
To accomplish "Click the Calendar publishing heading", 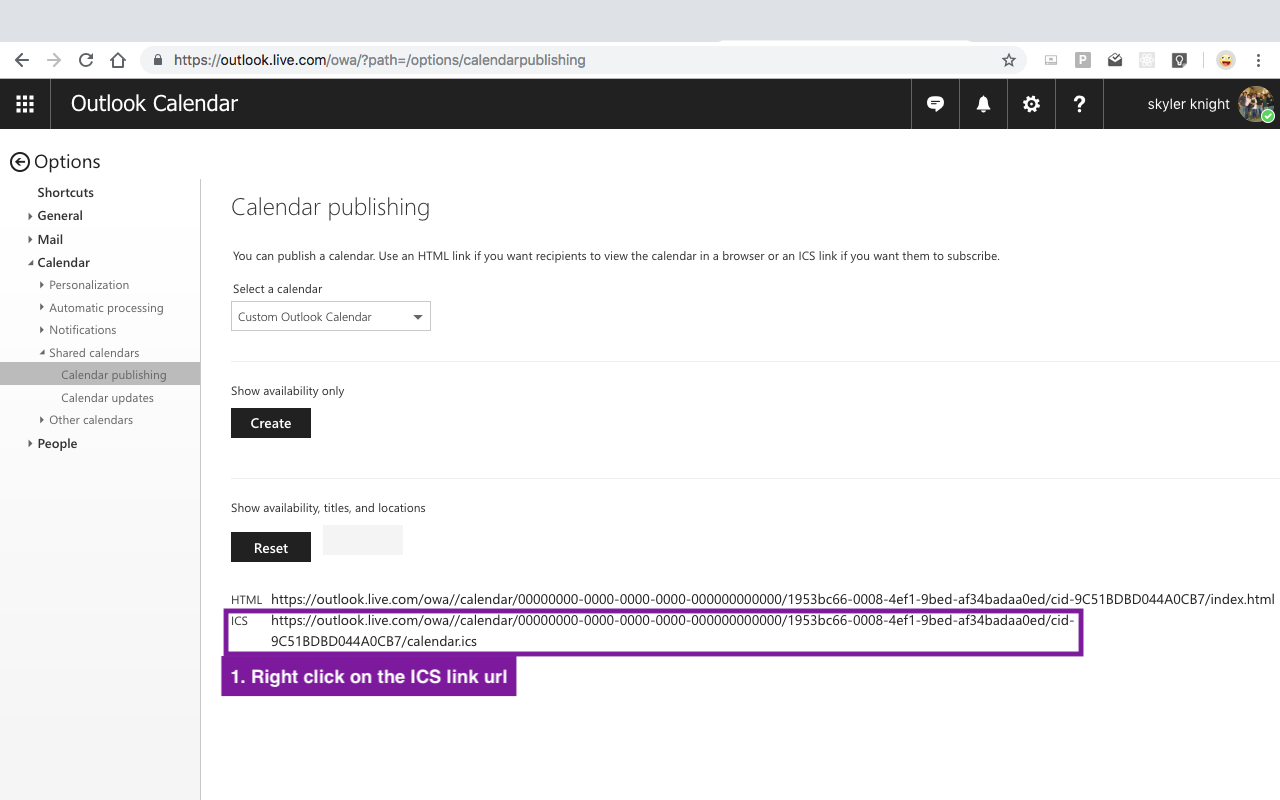I will (x=330, y=207).
